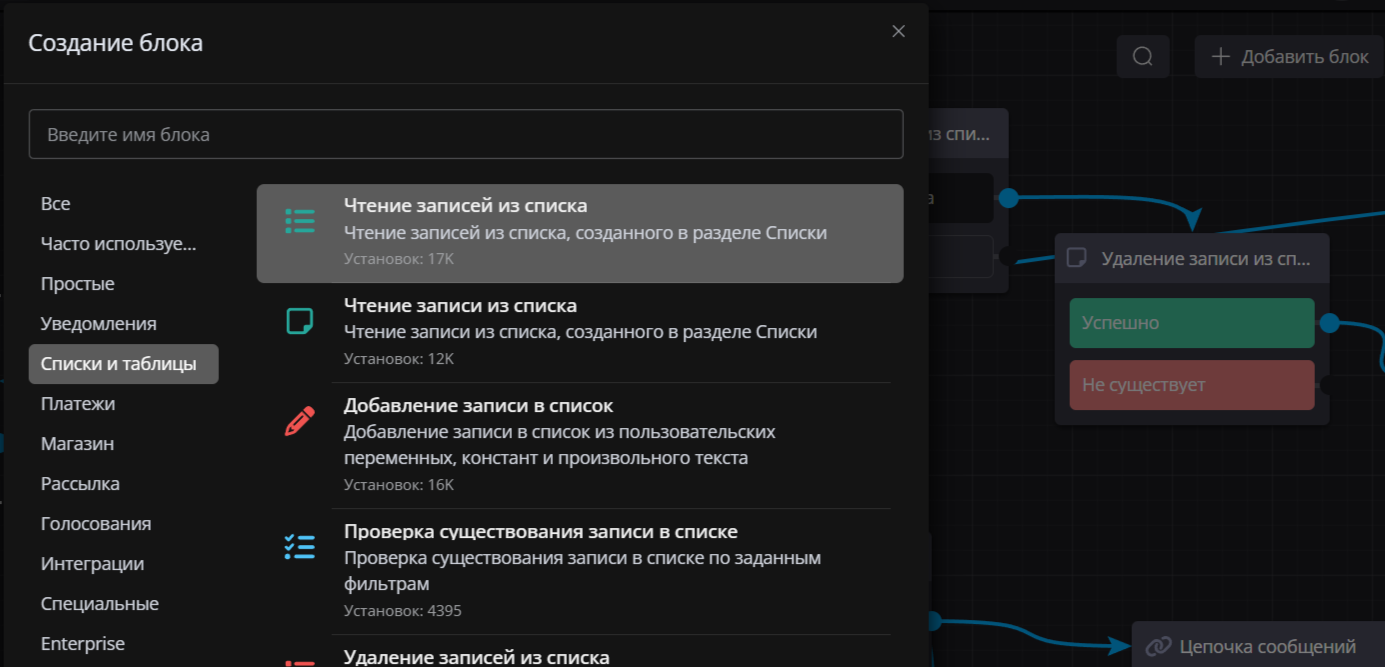Click the red pencil icon for Добавление записи
The image size is (1385, 667).
pyautogui.click(x=299, y=421)
